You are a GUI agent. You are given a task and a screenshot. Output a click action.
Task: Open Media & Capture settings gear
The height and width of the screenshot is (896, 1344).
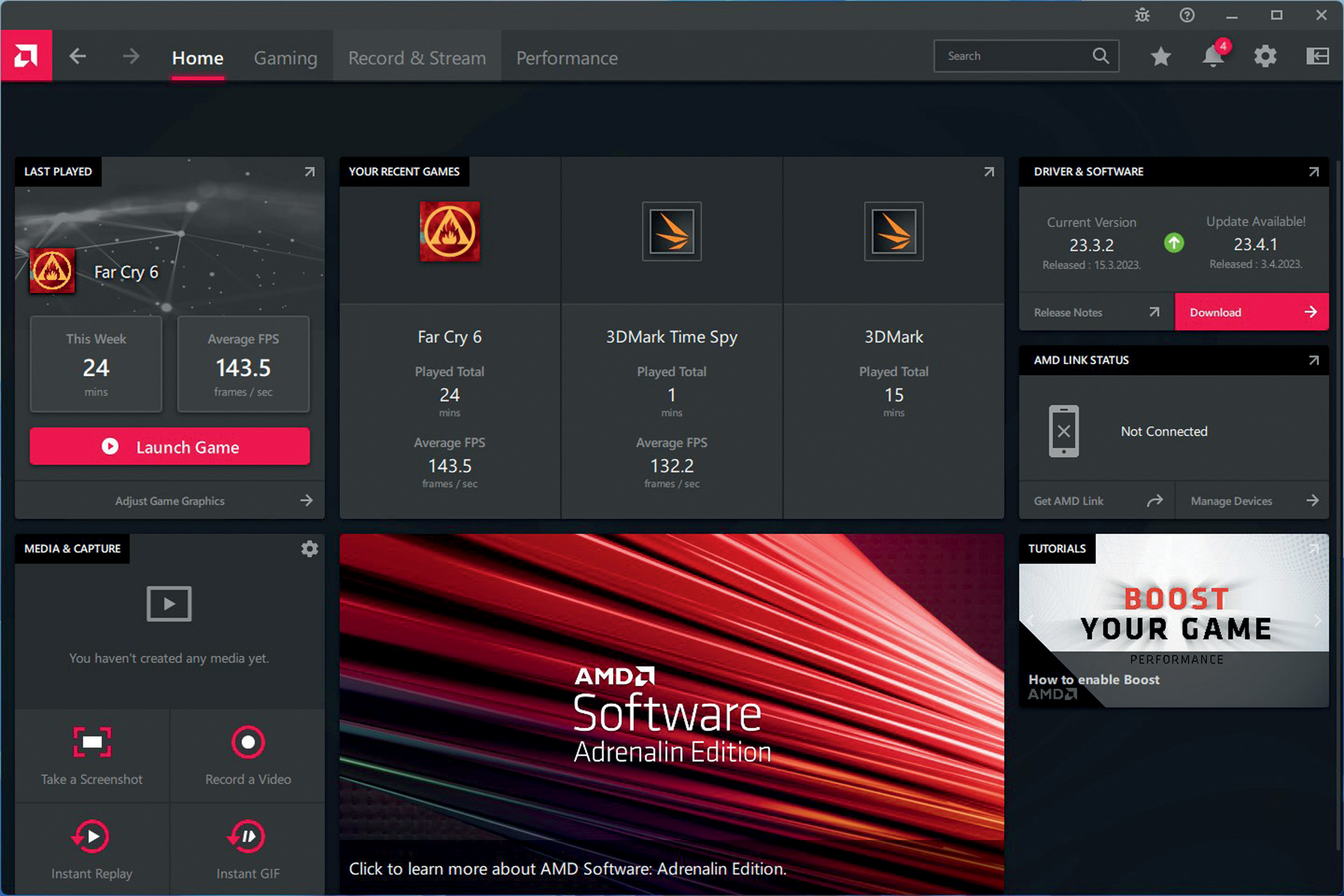point(309,549)
